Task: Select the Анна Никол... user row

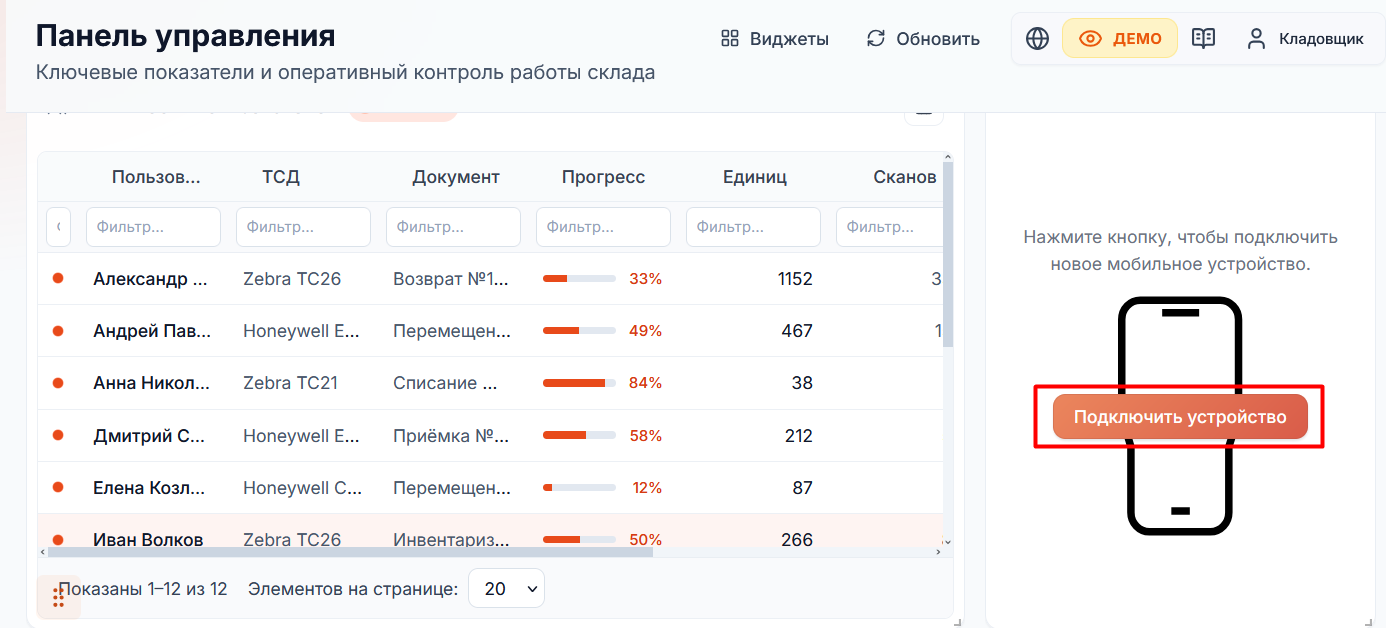Action: coord(490,383)
